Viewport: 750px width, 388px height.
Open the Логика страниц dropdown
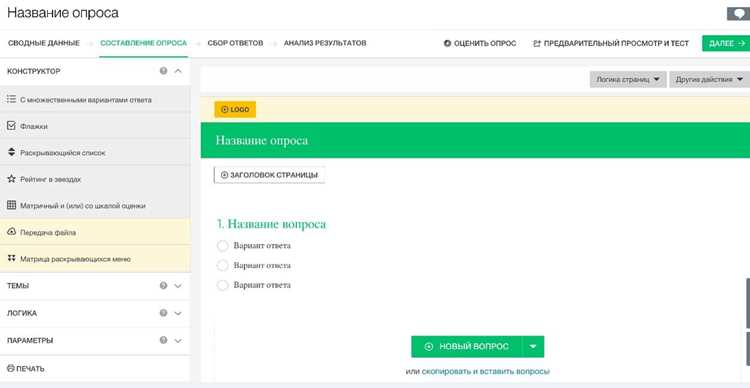point(628,79)
